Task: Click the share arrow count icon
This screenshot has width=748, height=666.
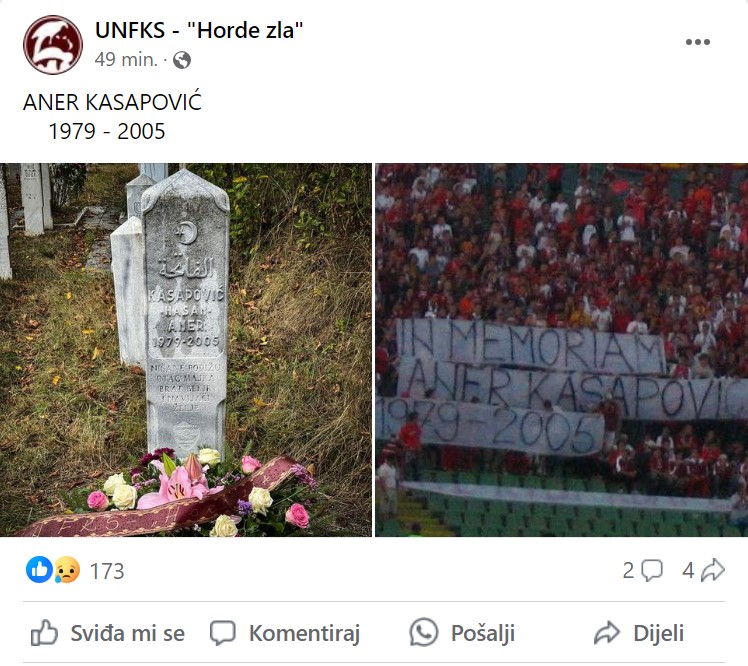Action: (713, 570)
